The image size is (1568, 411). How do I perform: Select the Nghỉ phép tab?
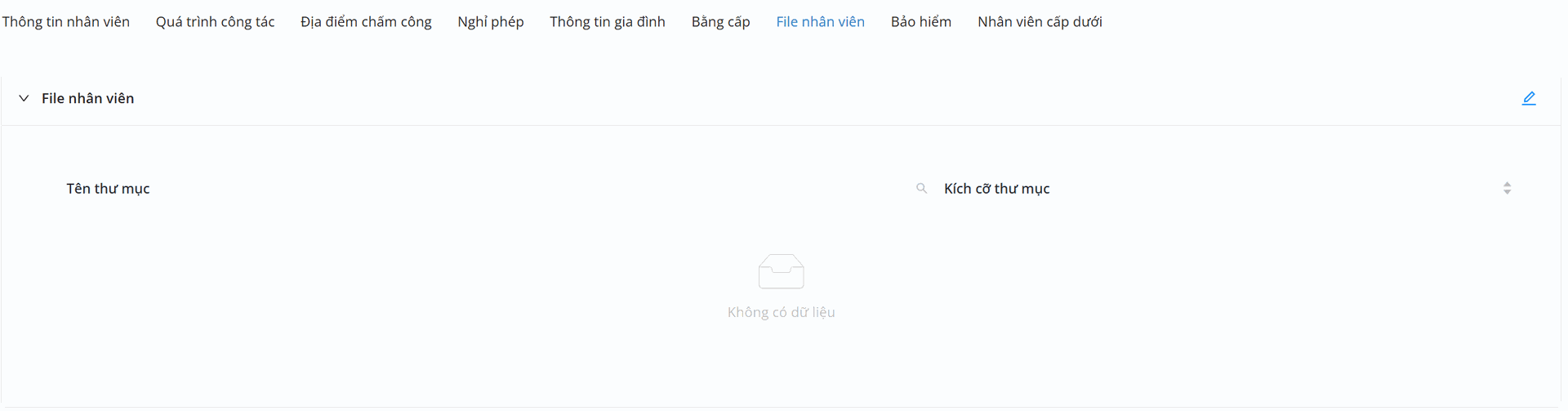tap(490, 22)
